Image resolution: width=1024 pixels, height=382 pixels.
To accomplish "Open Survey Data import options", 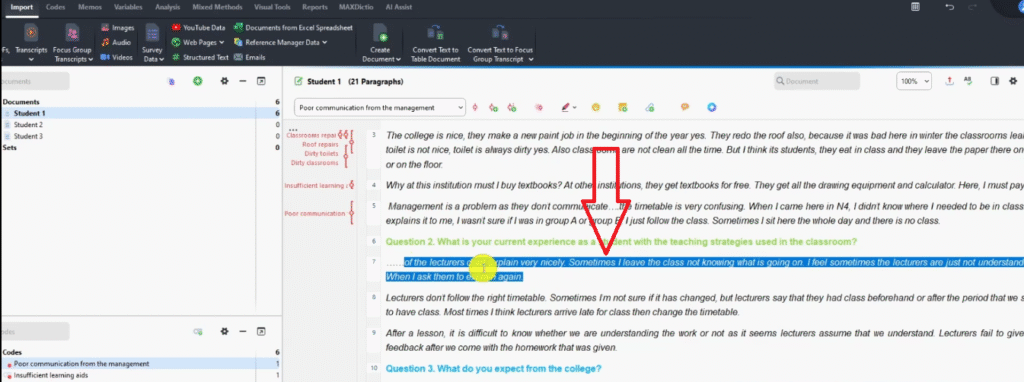I will tap(153, 42).
